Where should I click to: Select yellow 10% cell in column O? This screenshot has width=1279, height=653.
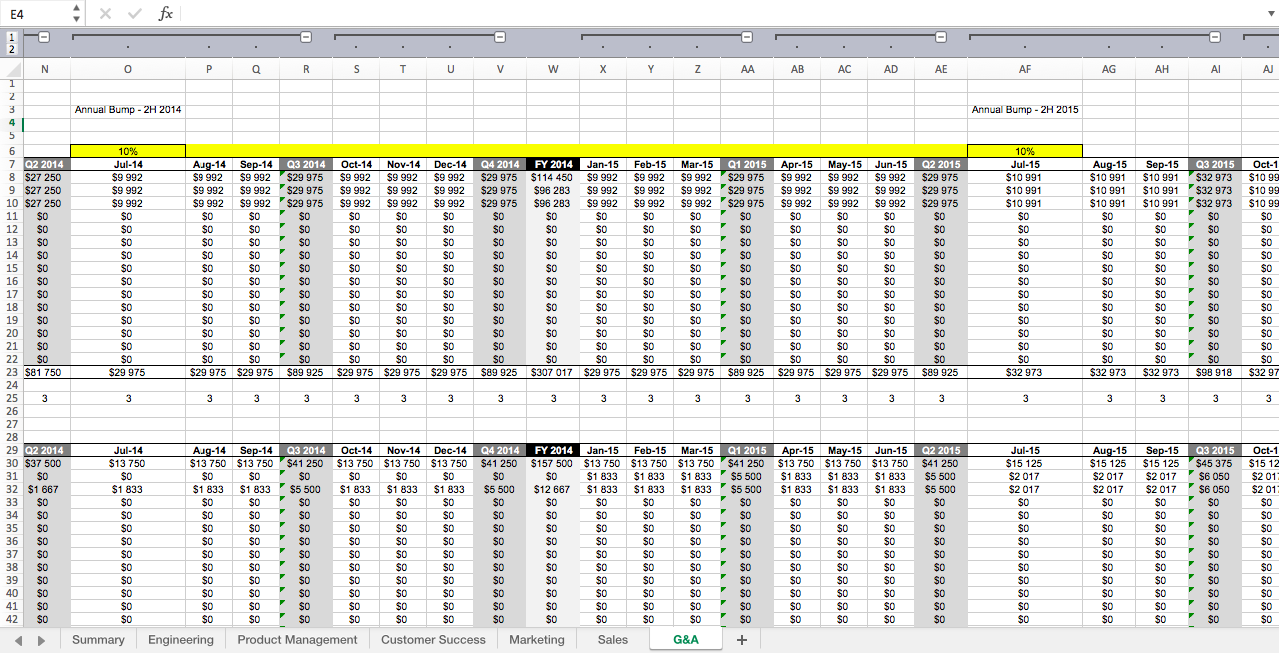point(127,151)
